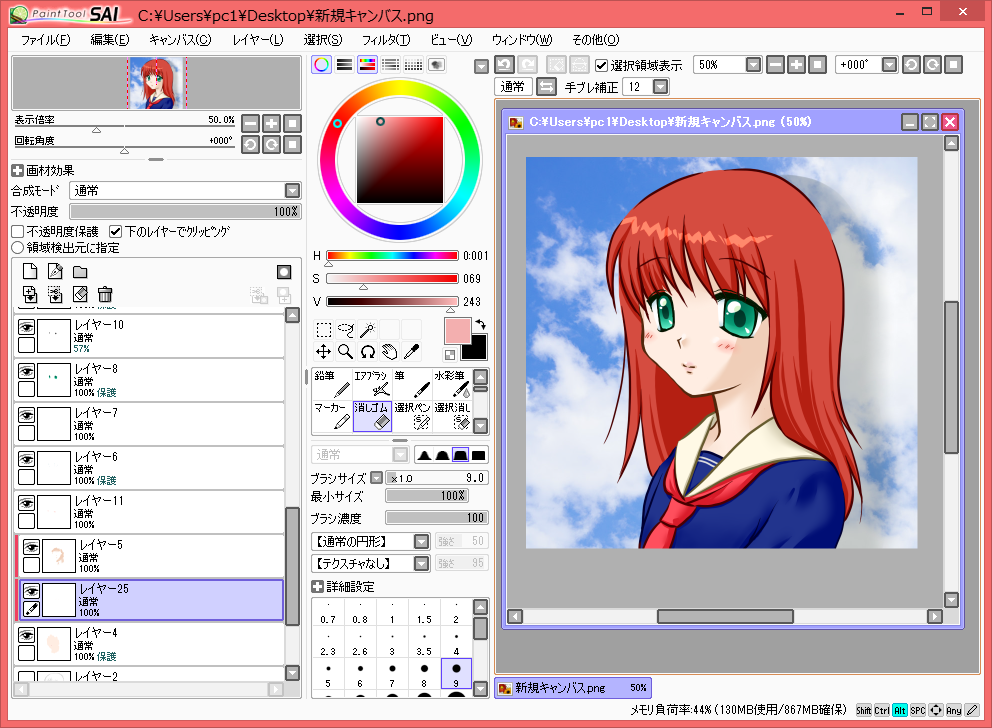Expand the 画材効果 section
This screenshot has height=728, width=992.
pyautogui.click(x=17, y=171)
